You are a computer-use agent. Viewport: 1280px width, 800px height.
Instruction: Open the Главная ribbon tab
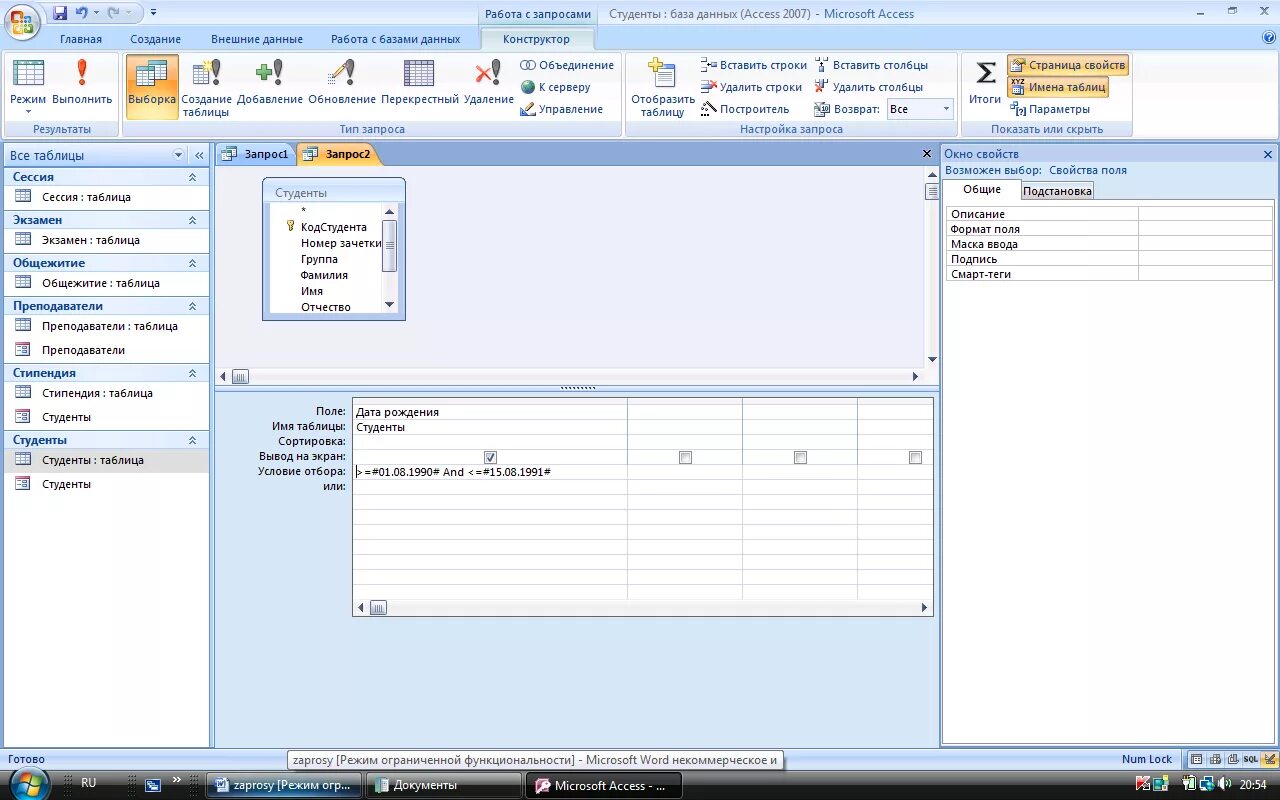pos(81,39)
